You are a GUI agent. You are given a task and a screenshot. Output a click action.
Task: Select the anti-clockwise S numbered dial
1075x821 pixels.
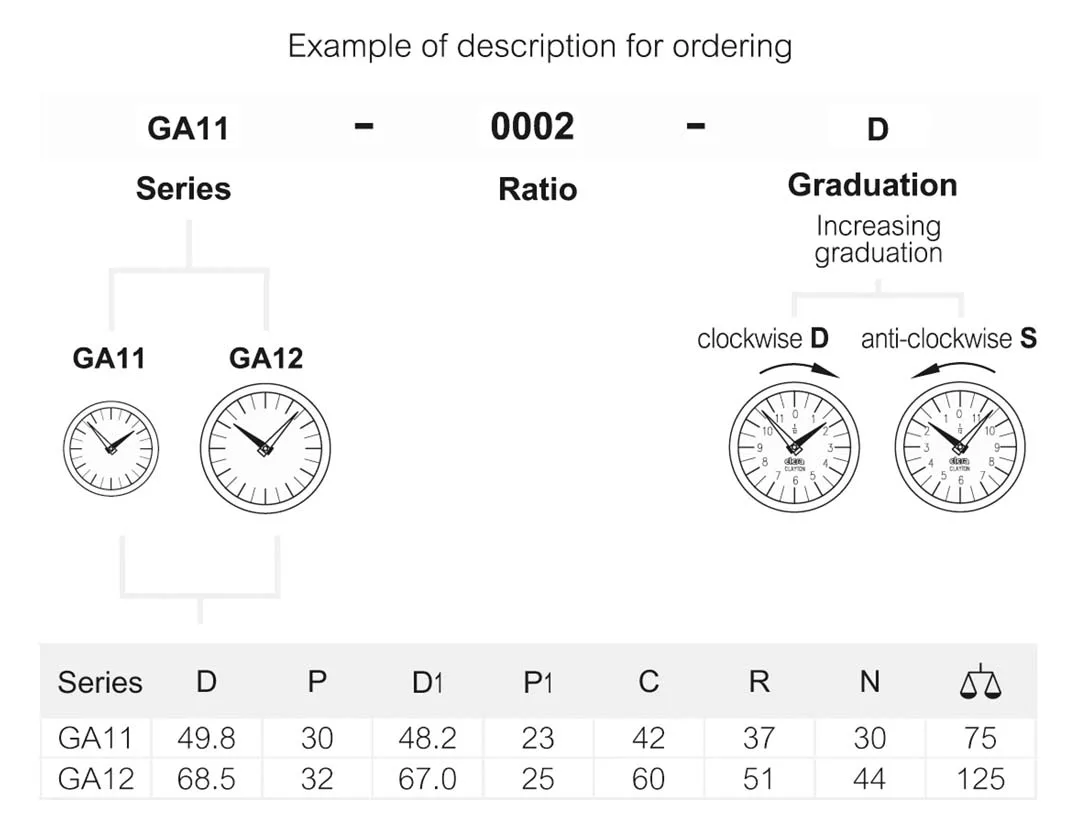click(x=960, y=447)
